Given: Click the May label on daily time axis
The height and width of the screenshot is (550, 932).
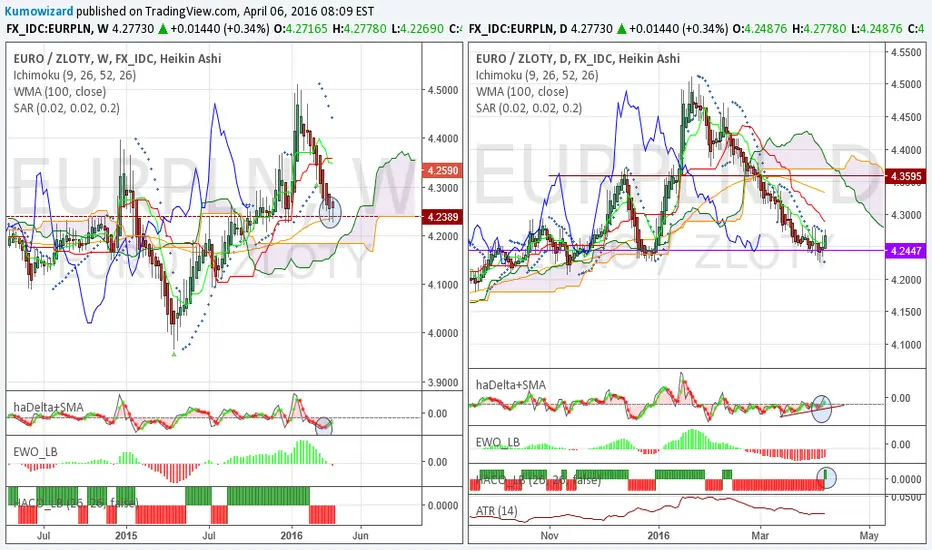Looking at the screenshot, I should pyautogui.click(x=868, y=535).
